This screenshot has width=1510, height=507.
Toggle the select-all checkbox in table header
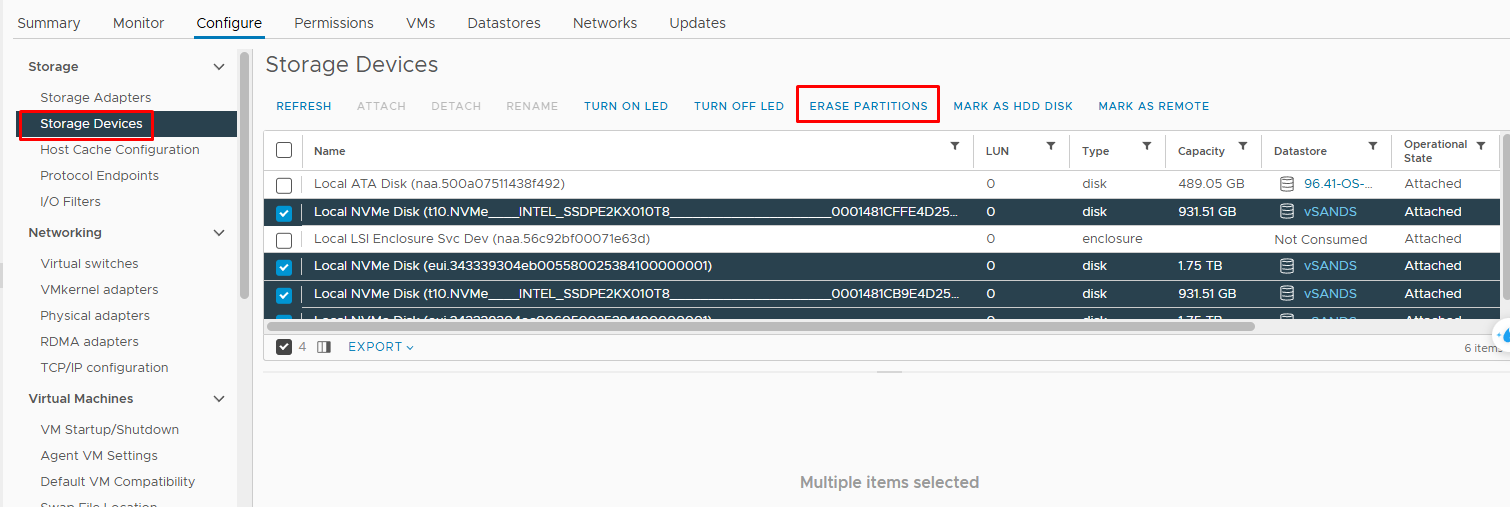[284, 150]
